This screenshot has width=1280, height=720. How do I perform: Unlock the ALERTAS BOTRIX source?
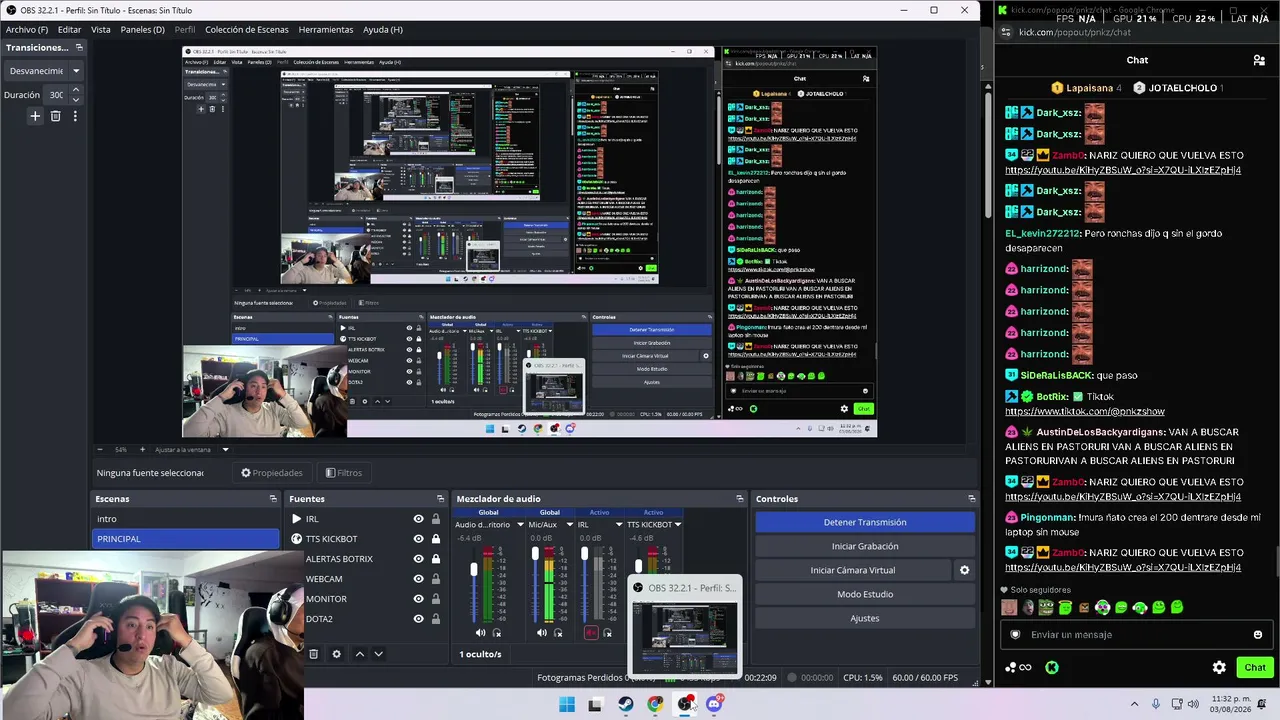pos(436,559)
